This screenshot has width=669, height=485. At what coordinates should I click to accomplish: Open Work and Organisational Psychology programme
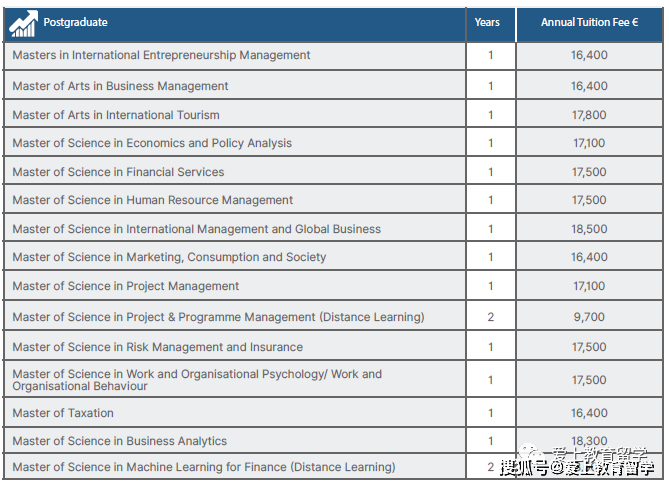click(x=196, y=380)
